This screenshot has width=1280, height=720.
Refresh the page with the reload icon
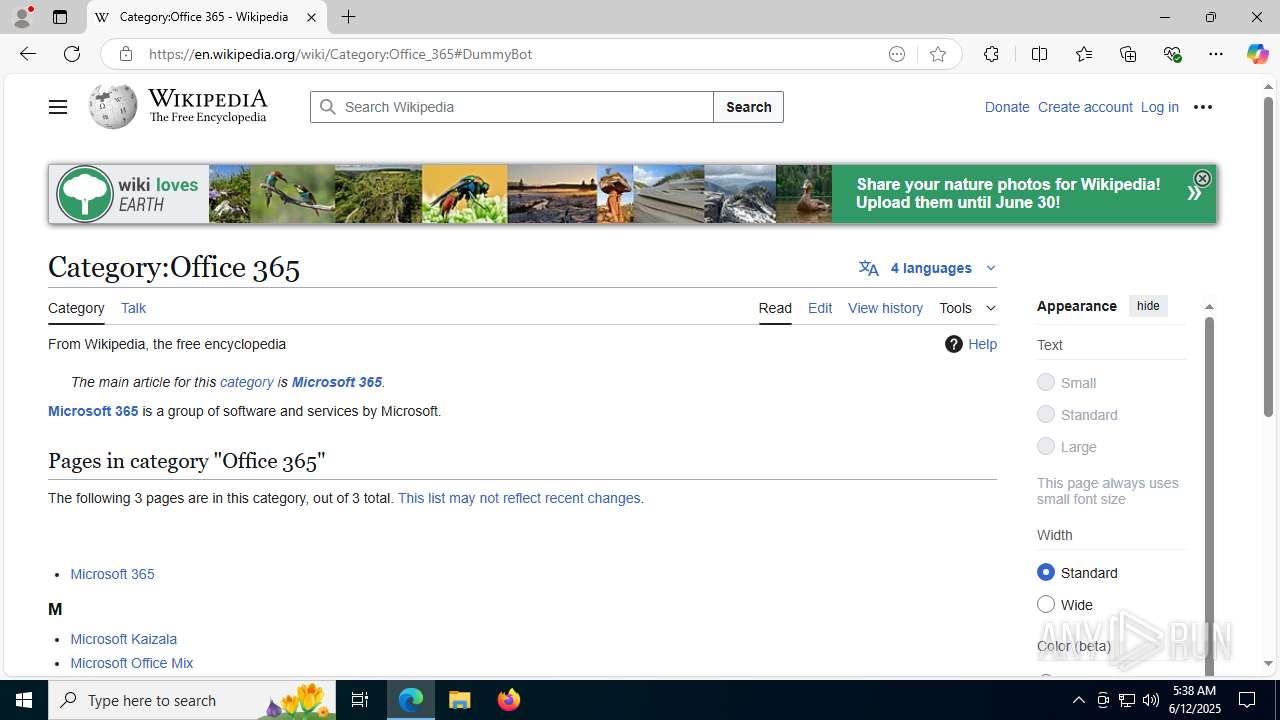point(72,54)
